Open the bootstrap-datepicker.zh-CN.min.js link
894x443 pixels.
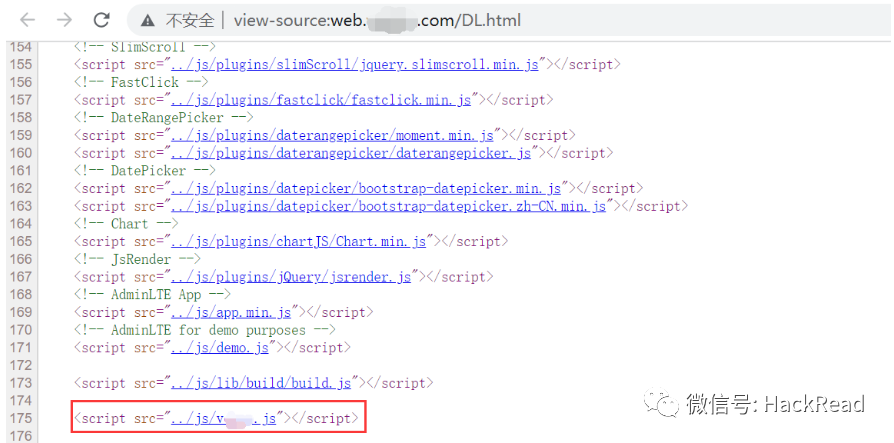tap(388, 206)
